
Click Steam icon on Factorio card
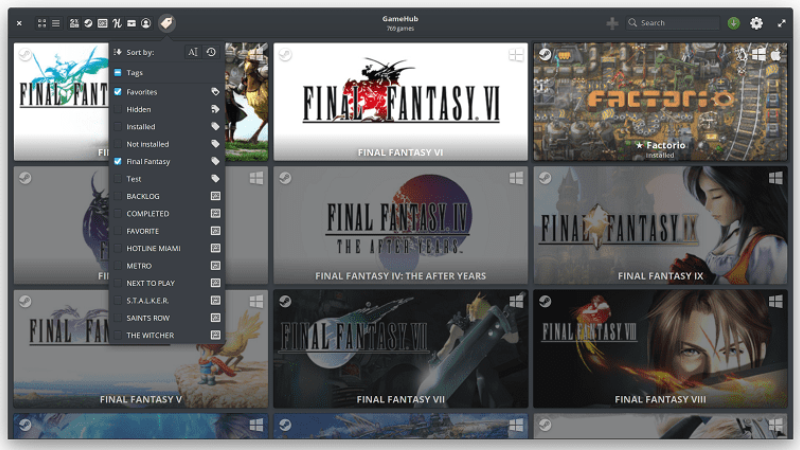click(x=545, y=54)
